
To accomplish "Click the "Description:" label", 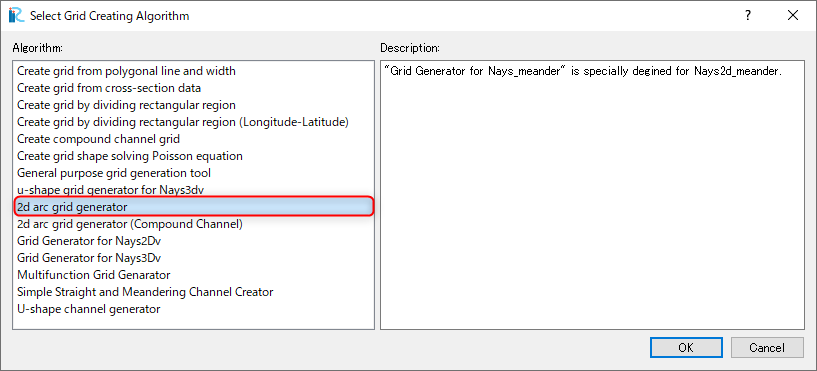I will (x=410, y=48).
